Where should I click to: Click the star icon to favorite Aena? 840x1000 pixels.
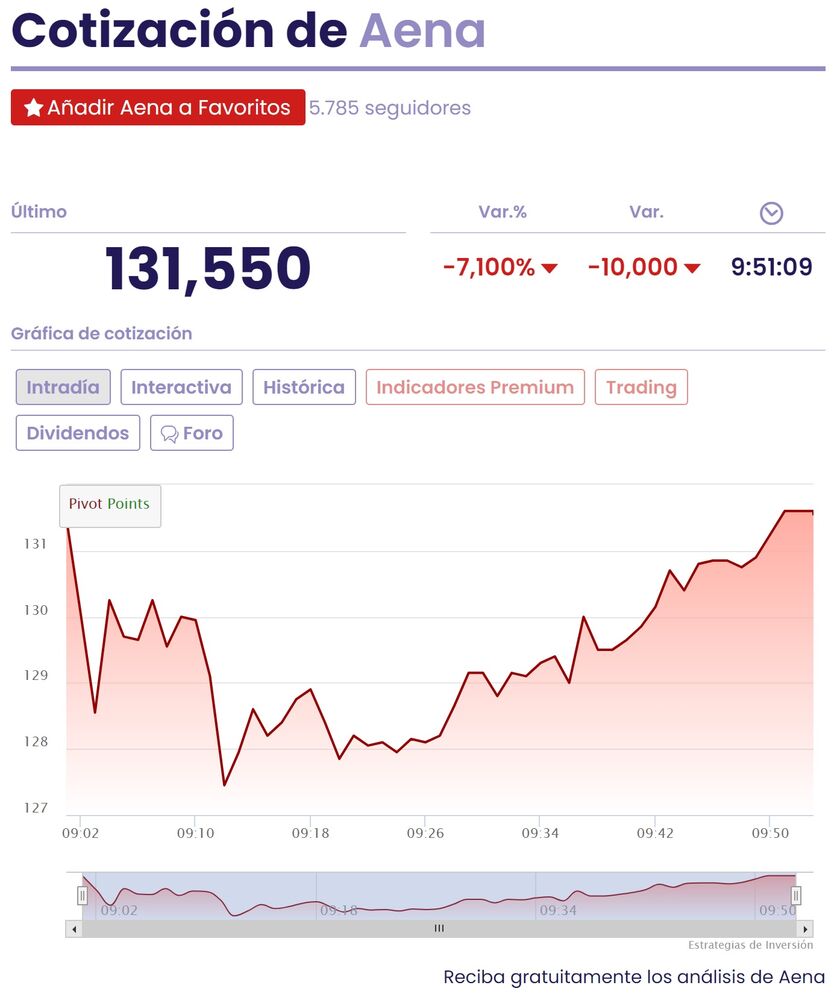tap(33, 108)
